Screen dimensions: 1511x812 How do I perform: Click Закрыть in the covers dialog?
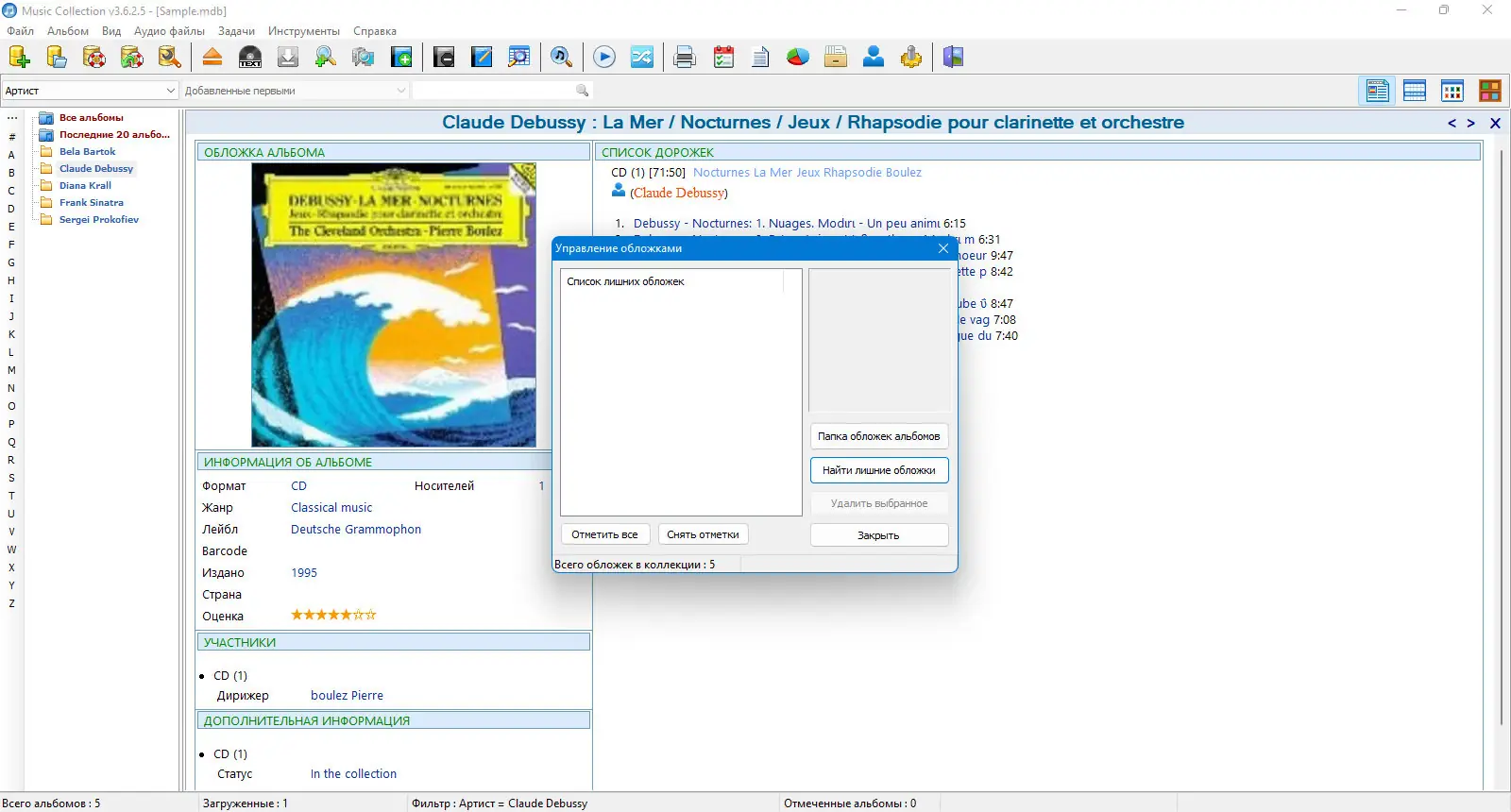click(879, 535)
